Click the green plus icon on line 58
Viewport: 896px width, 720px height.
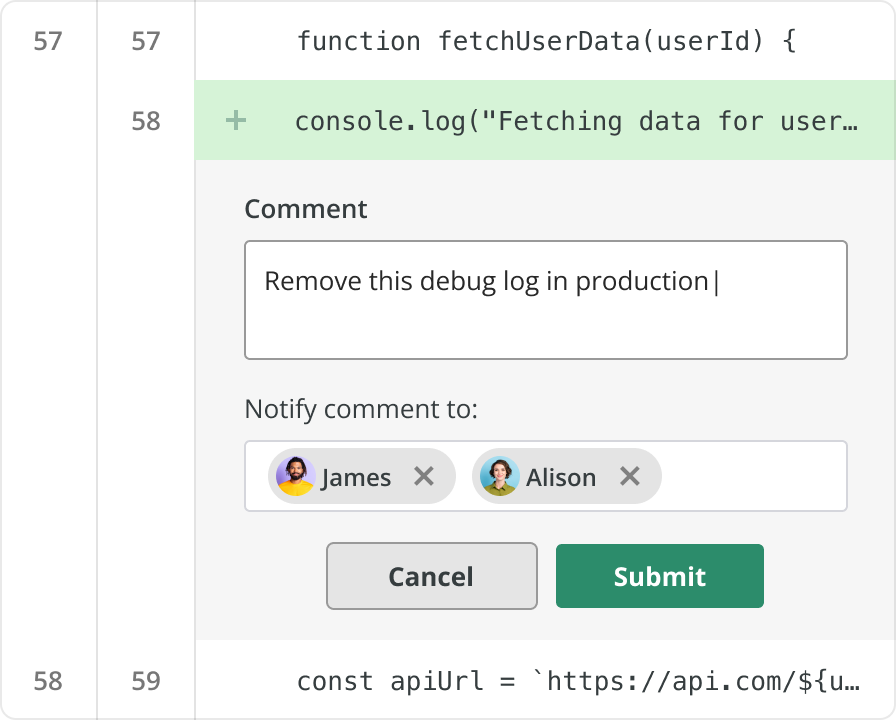[236, 121]
